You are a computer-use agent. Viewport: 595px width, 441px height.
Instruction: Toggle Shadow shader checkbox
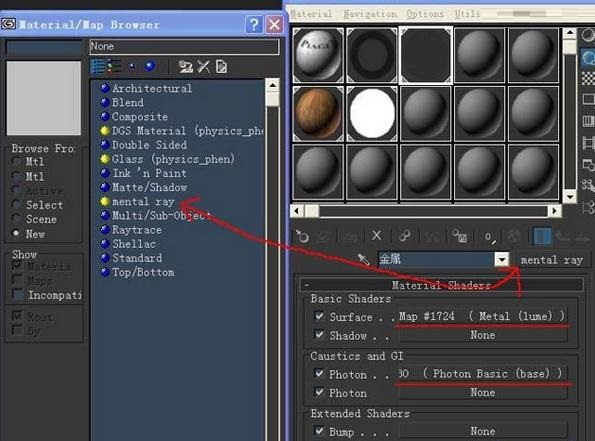[x=319, y=335]
